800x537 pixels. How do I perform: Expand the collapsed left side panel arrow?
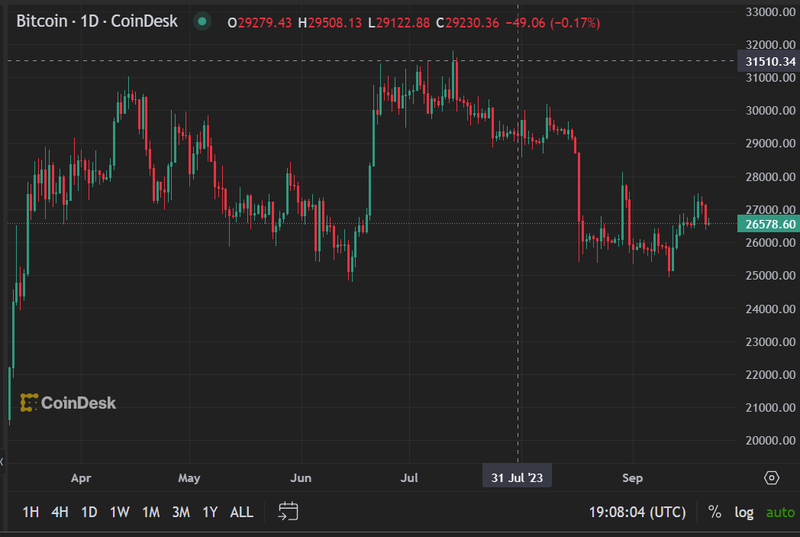click(2, 462)
